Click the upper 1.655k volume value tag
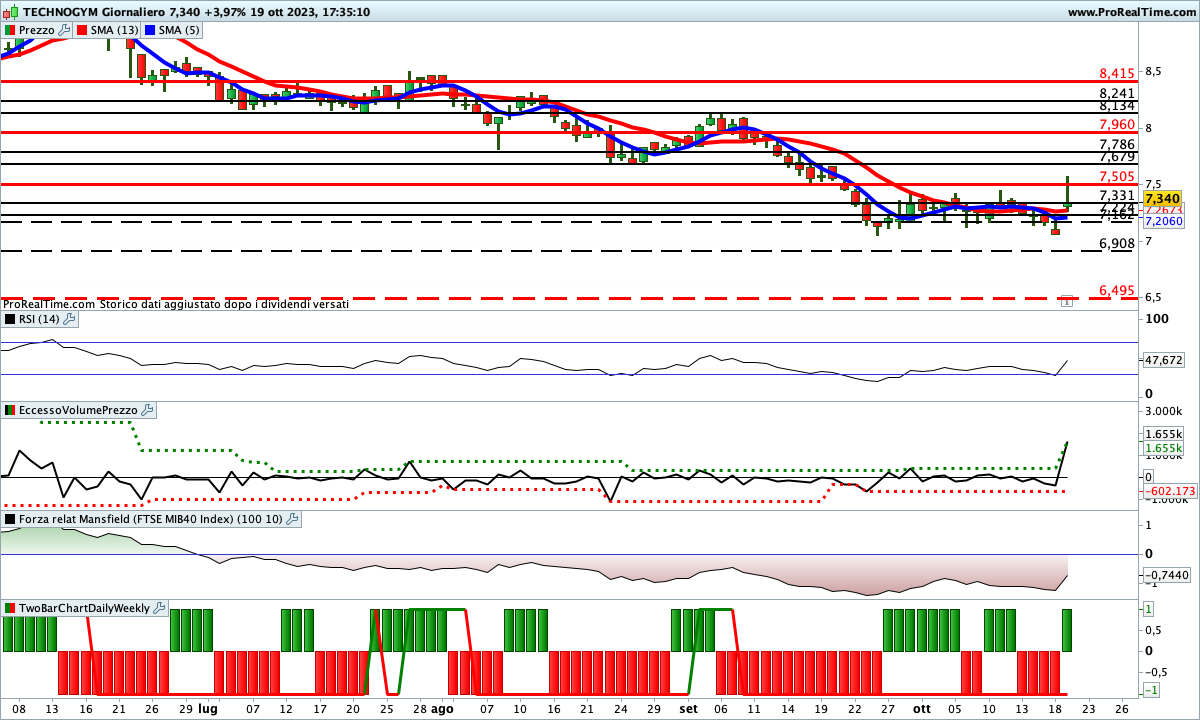 [1163, 434]
